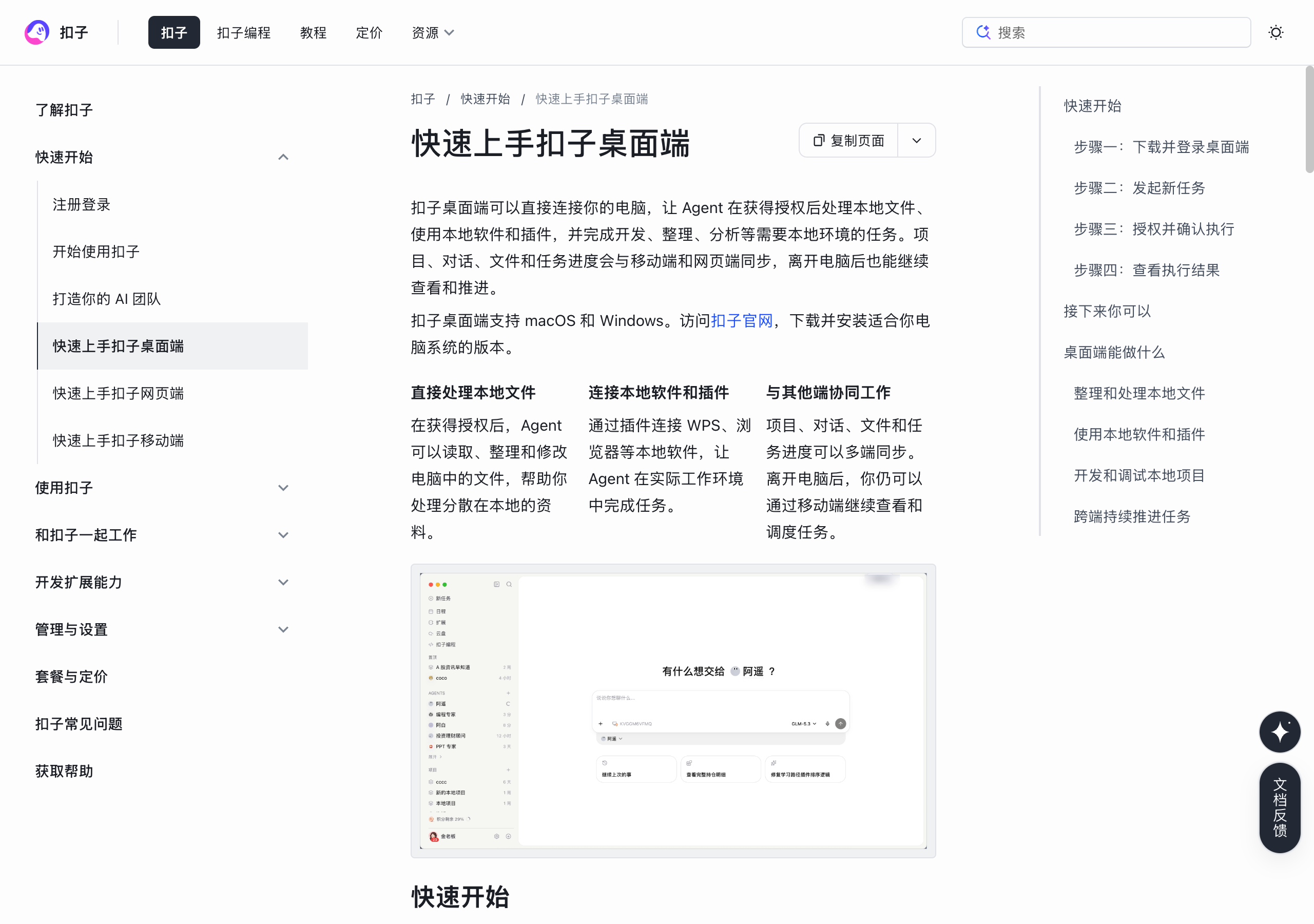Screen dimensions: 1314x924
Task: Jump to 整理和处理本地文件 in outline
Action: 1139,393
